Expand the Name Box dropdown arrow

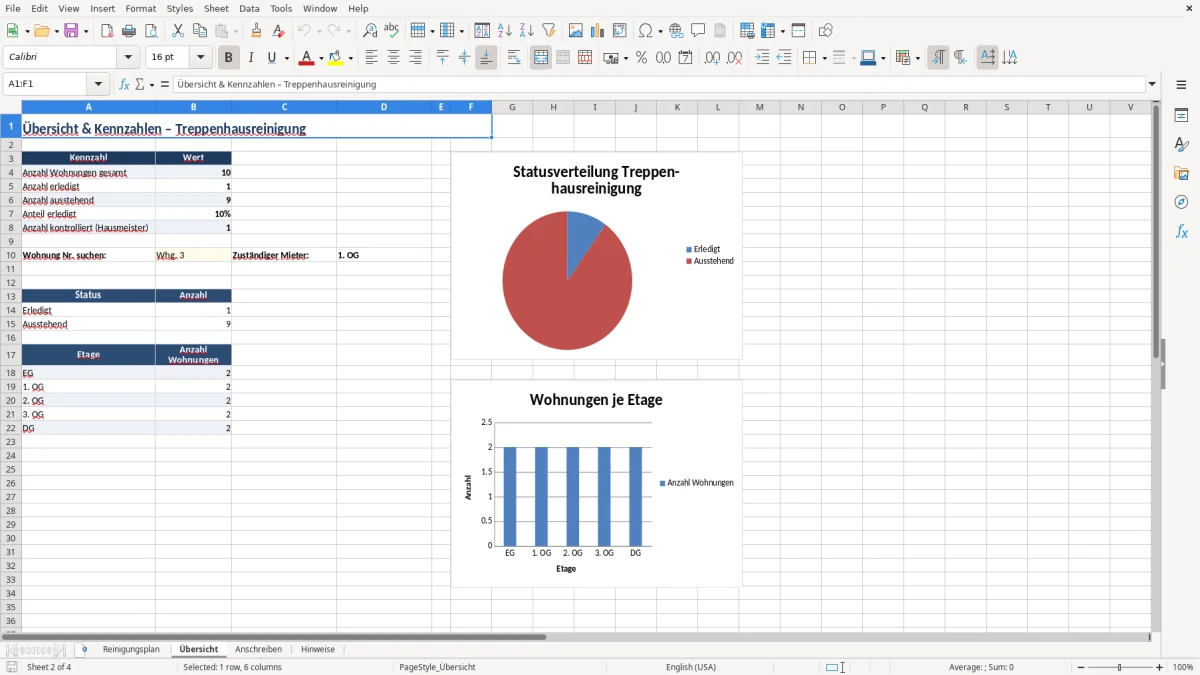tap(98, 85)
